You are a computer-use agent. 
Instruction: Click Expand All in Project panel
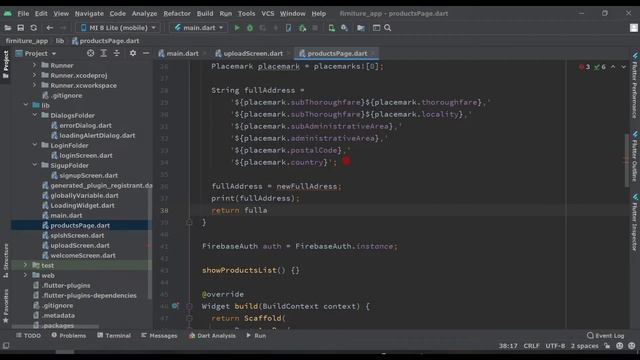coord(104,53)
